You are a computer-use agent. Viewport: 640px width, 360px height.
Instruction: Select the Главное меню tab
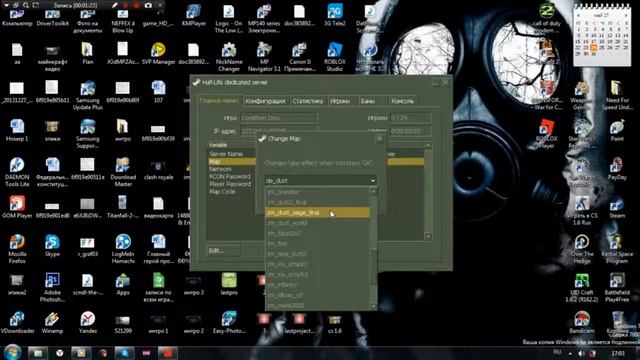[219, 100]
